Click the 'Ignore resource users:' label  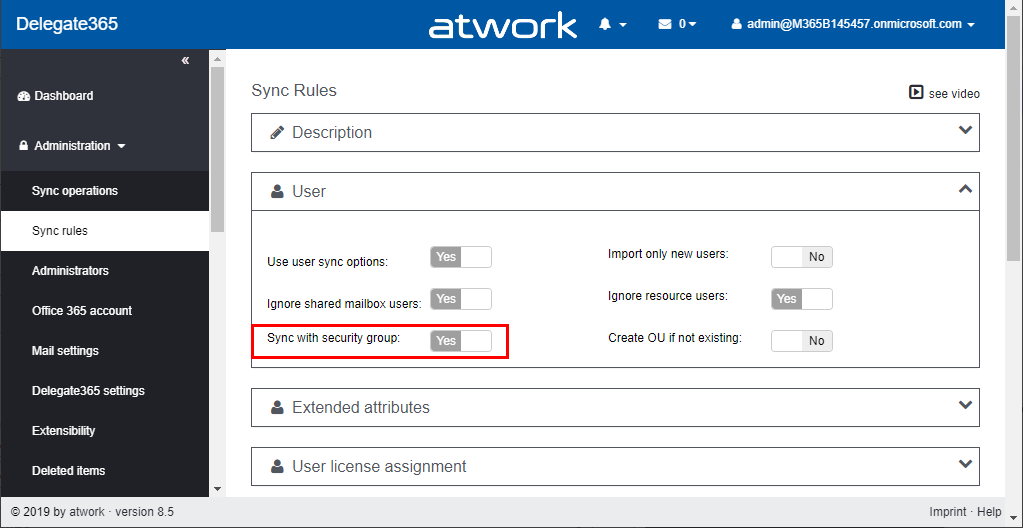667,296
